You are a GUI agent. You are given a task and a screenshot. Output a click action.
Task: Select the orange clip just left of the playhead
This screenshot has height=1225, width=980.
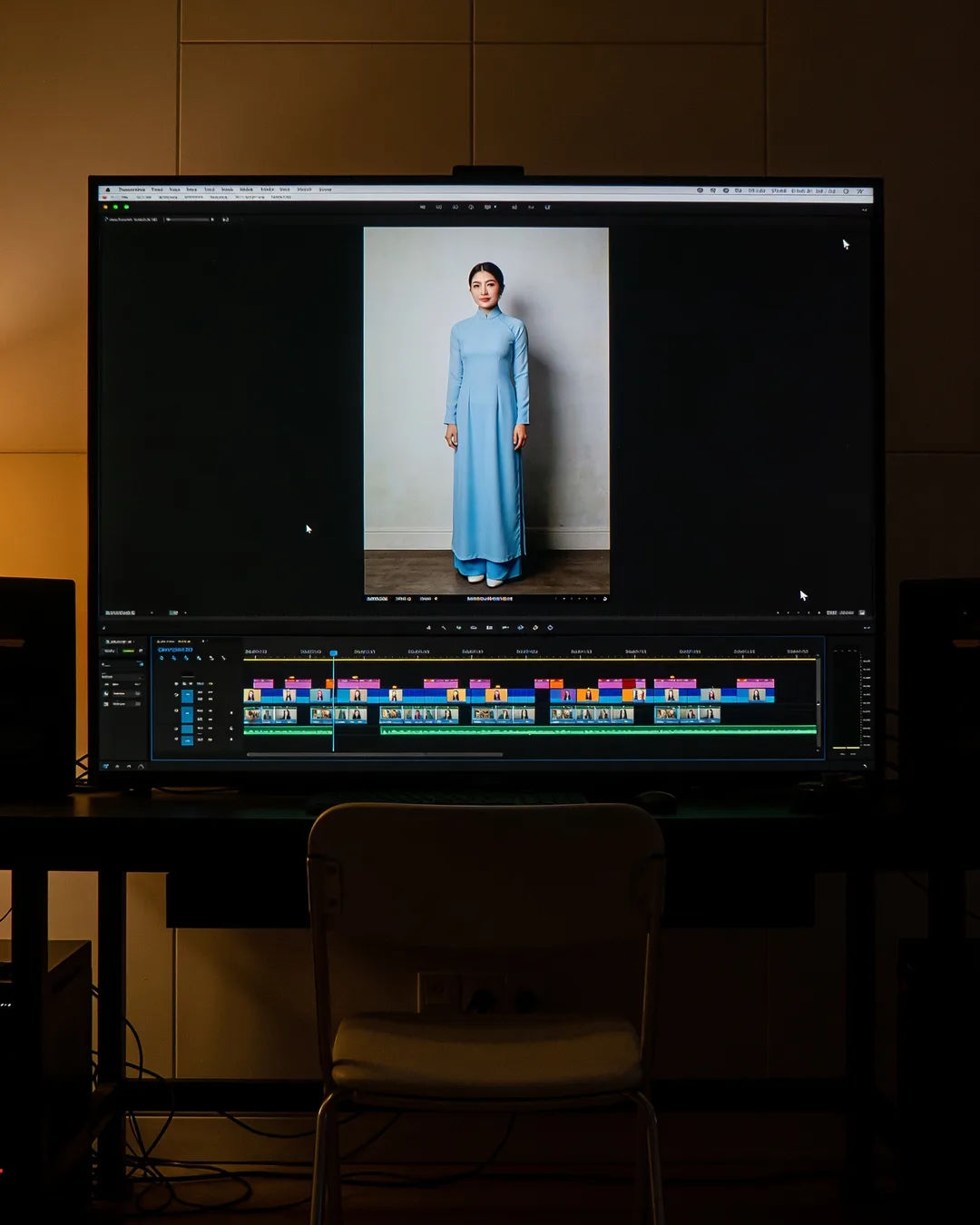(x=329, y=683)
